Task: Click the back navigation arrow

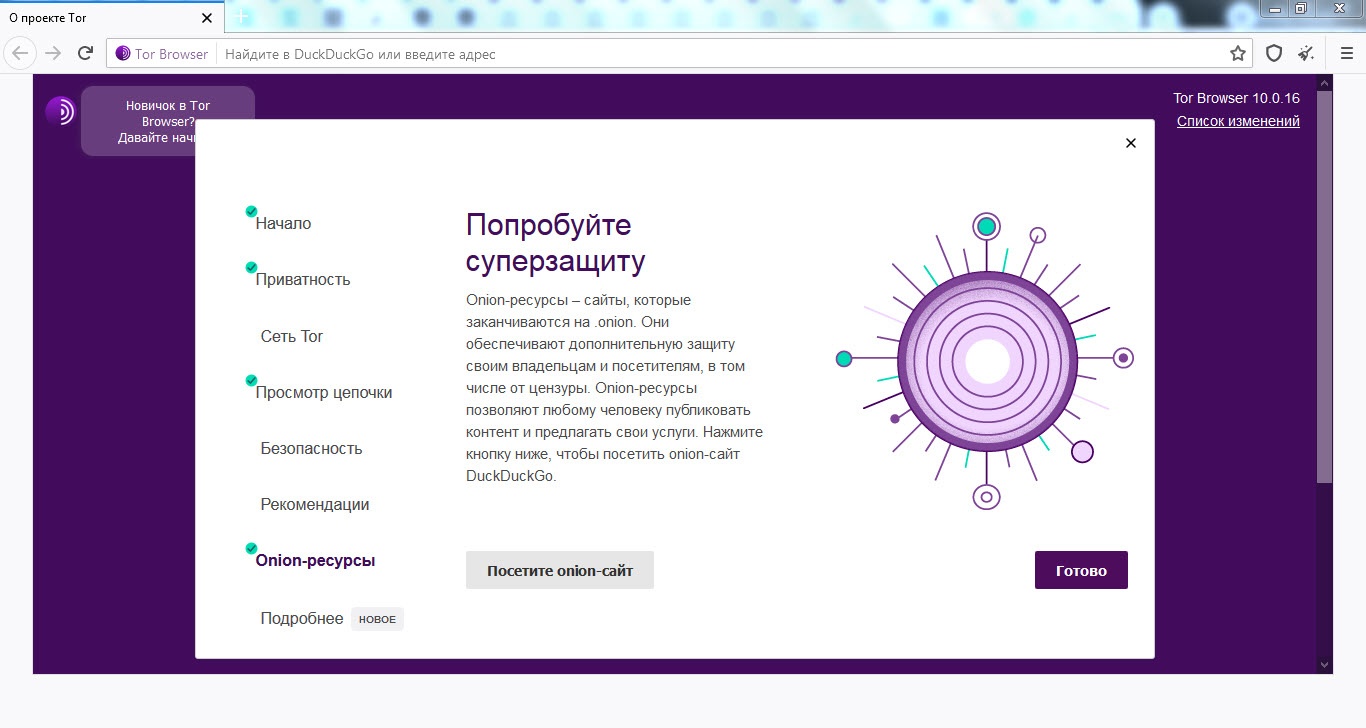Action: tap(20, 53)
